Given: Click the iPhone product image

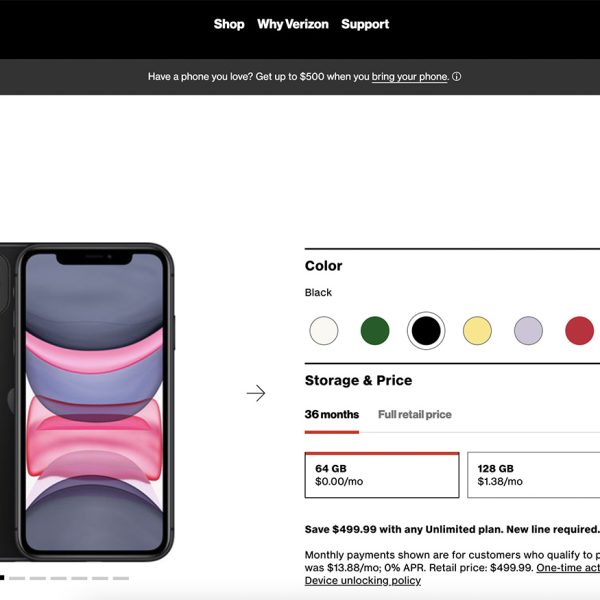Looking at the screenshot, I should coord(87,402).
